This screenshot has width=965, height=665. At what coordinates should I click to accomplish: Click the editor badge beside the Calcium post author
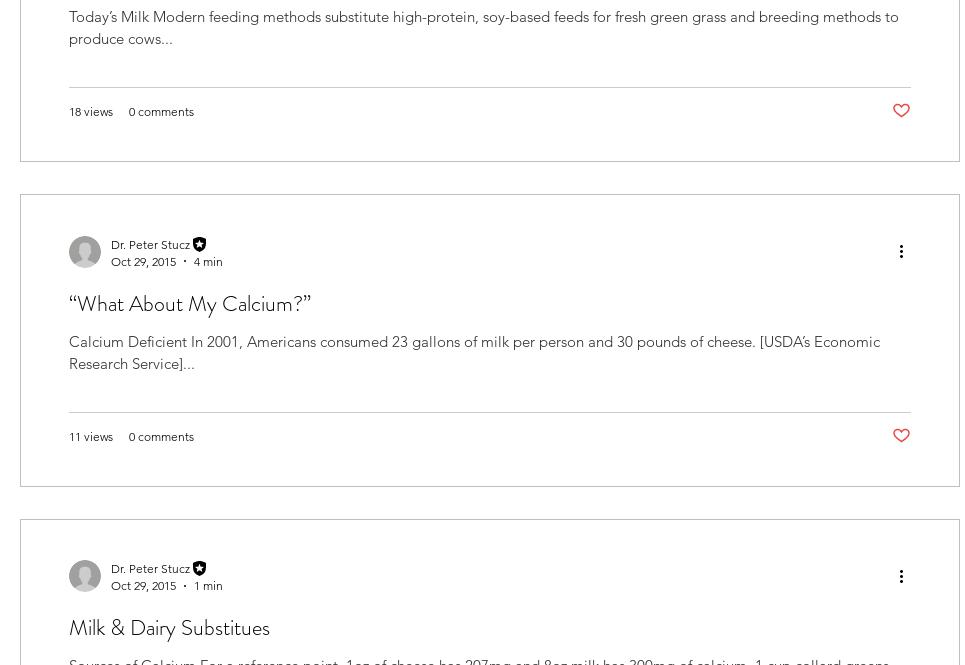point(200,244)
